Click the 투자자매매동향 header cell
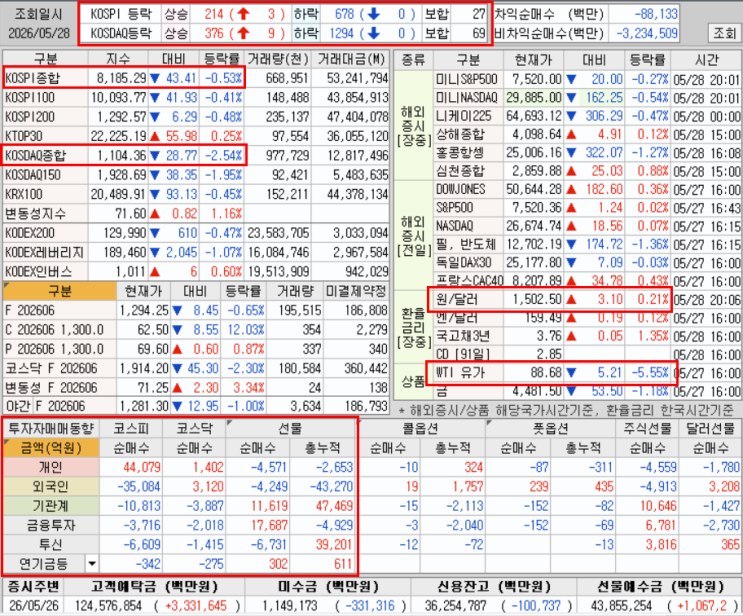 pos(51,429)
